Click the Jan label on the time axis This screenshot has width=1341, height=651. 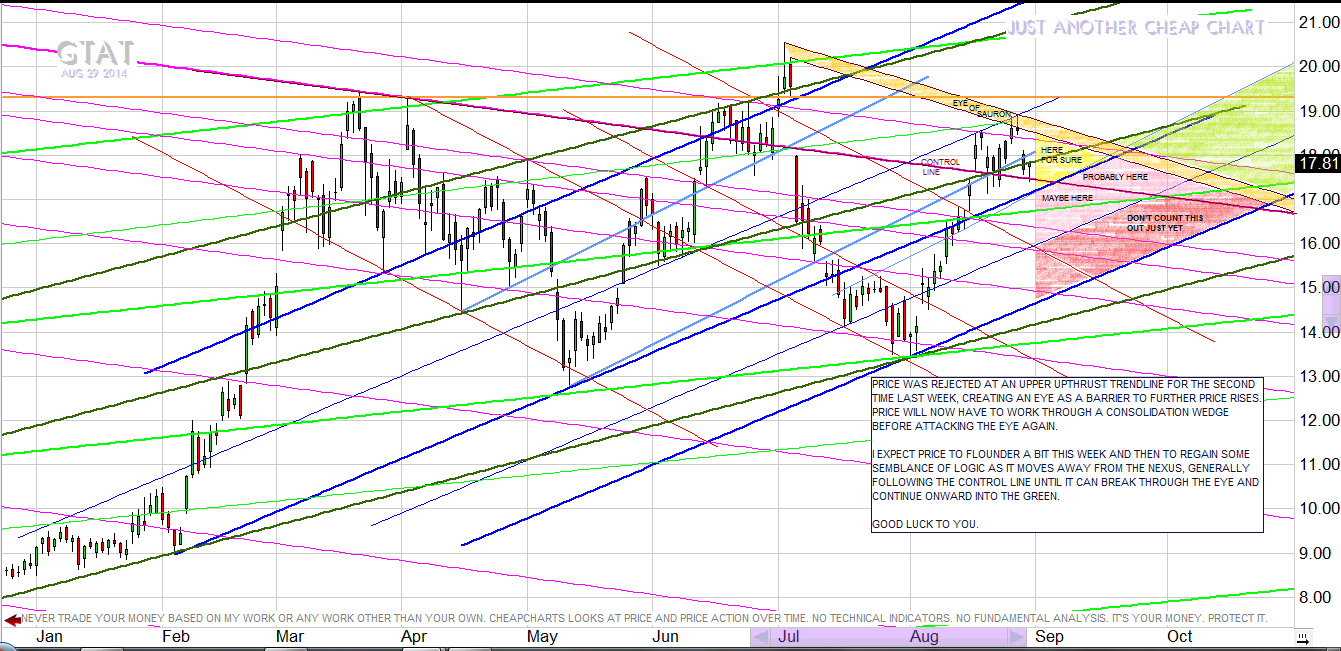tap(49, 637)
